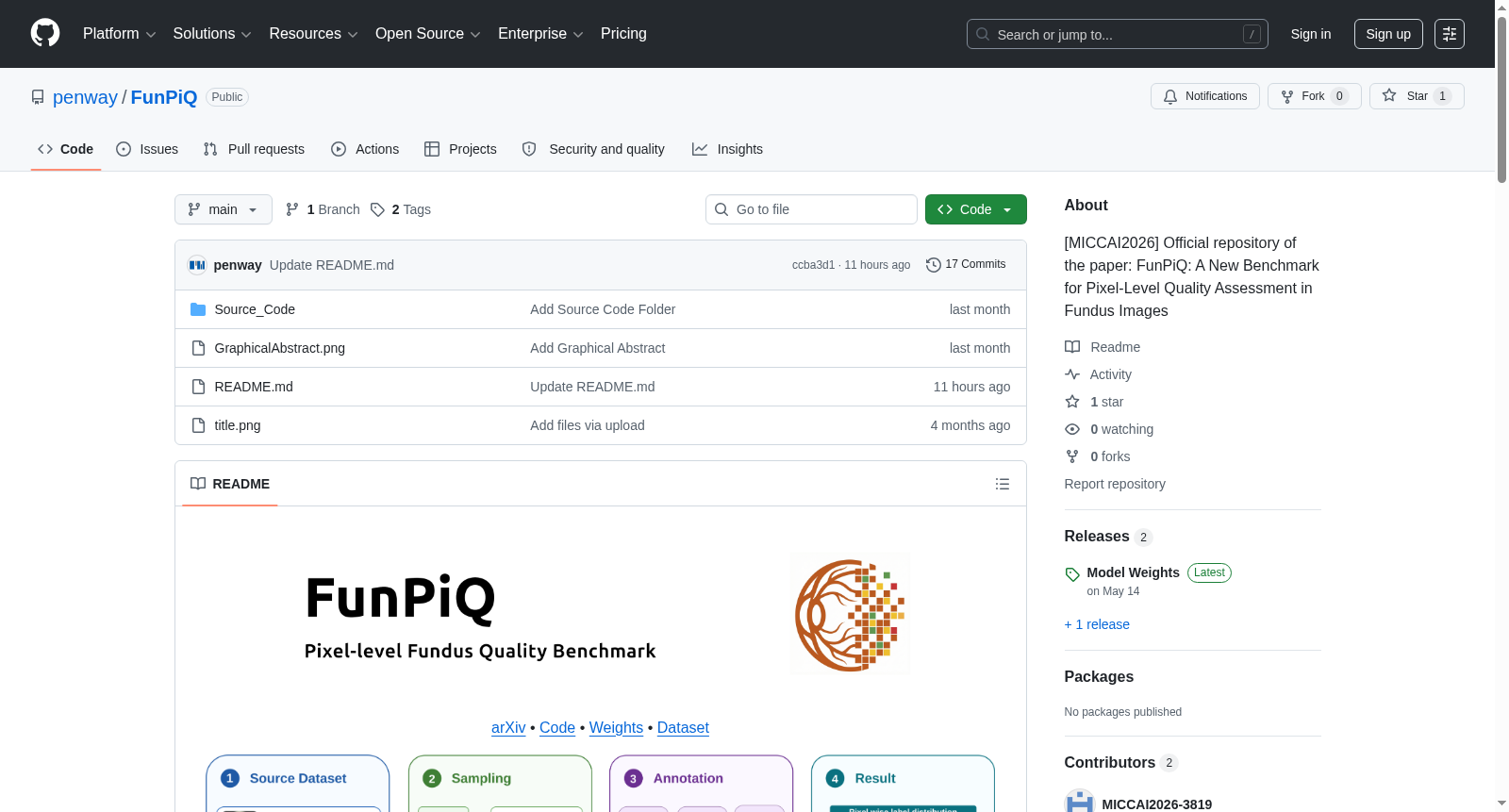
Task: Open the main branch selector dropdown
Action: (x=224, y=209)
